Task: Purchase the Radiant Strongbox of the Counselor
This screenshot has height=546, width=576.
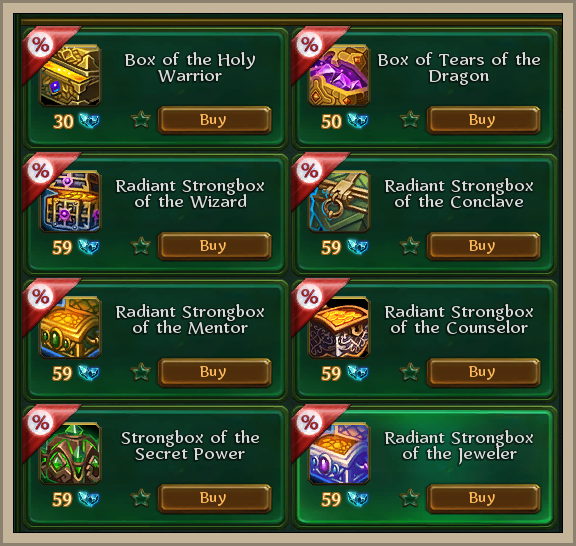Action: pos(483,372)
